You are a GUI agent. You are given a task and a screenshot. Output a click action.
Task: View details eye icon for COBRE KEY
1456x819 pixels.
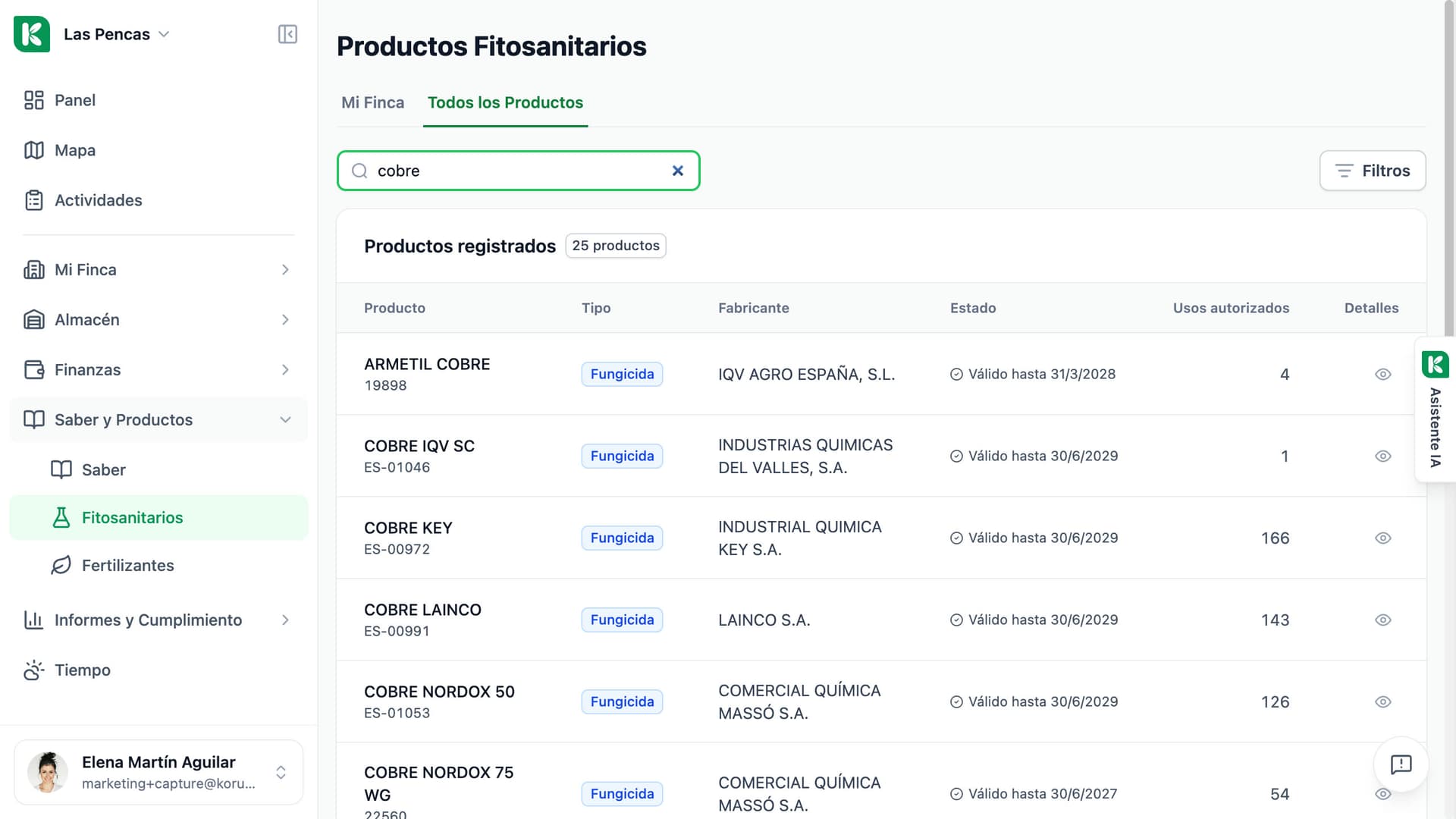(1383, 538)
